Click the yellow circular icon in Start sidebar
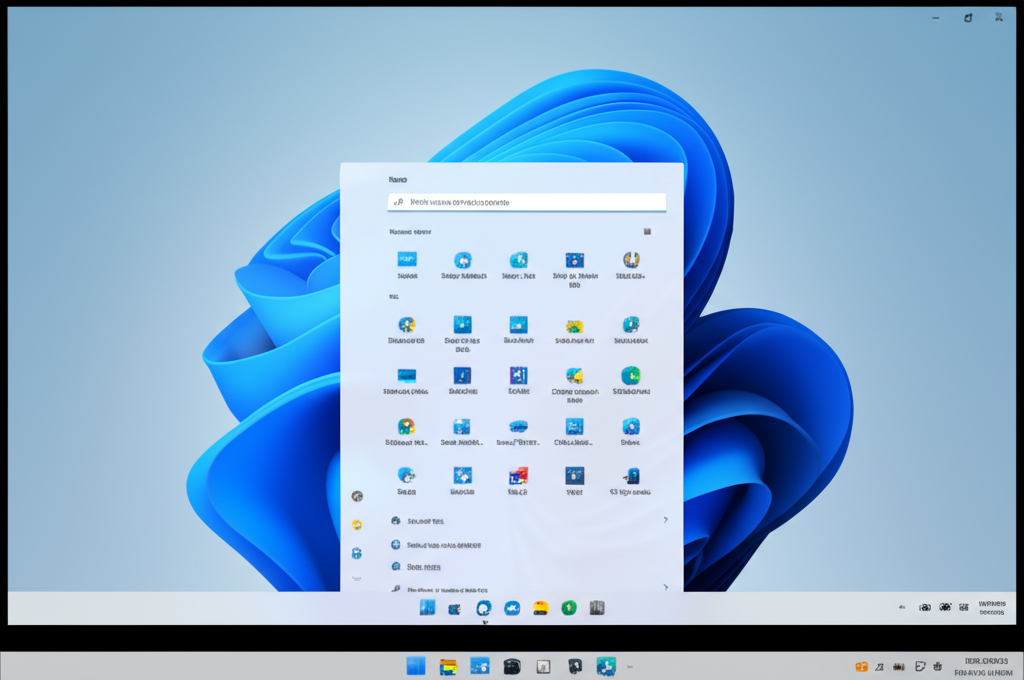1024x680 pixels. tap(357, 525)
